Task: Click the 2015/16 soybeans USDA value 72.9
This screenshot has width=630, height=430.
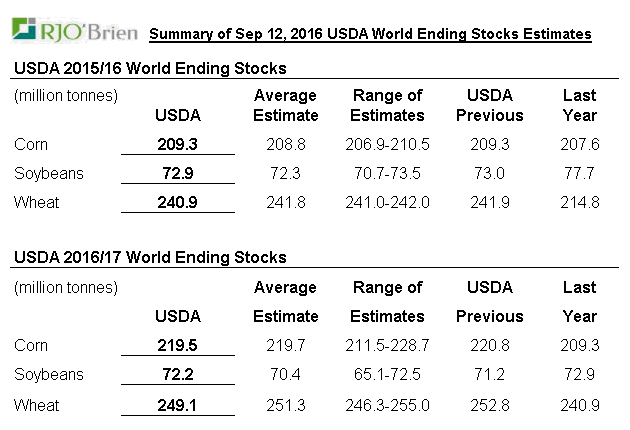Action: tap(178, 173)
